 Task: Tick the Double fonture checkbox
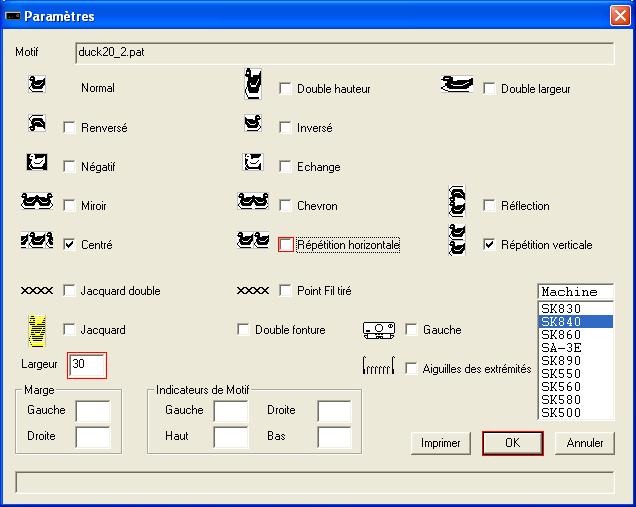click(x=244, y=330)
